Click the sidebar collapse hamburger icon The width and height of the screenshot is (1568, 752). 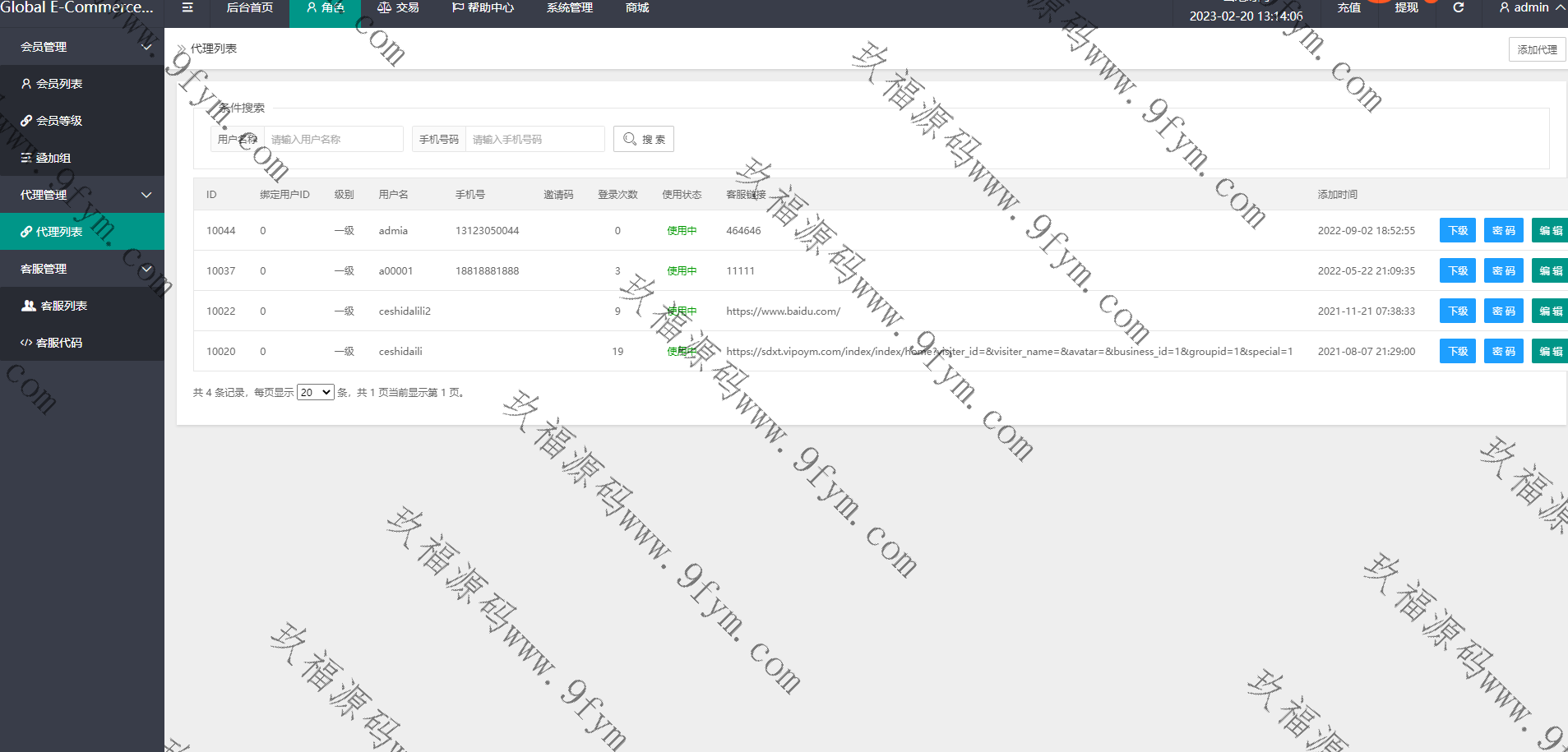pyautogui.click(x=187, y=8)
